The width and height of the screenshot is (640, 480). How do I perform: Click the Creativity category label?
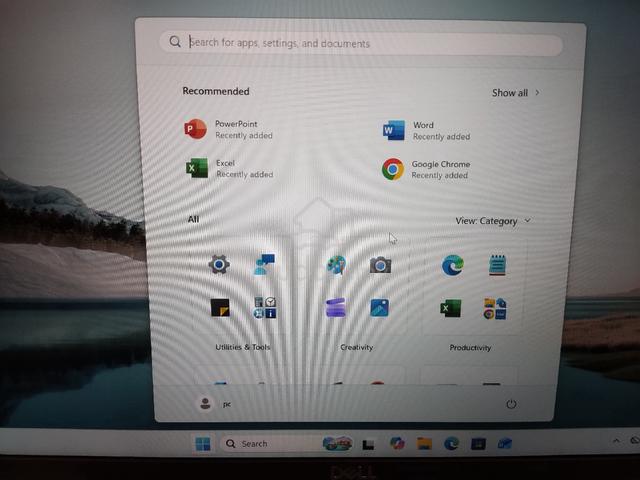[x=357, y=347]
